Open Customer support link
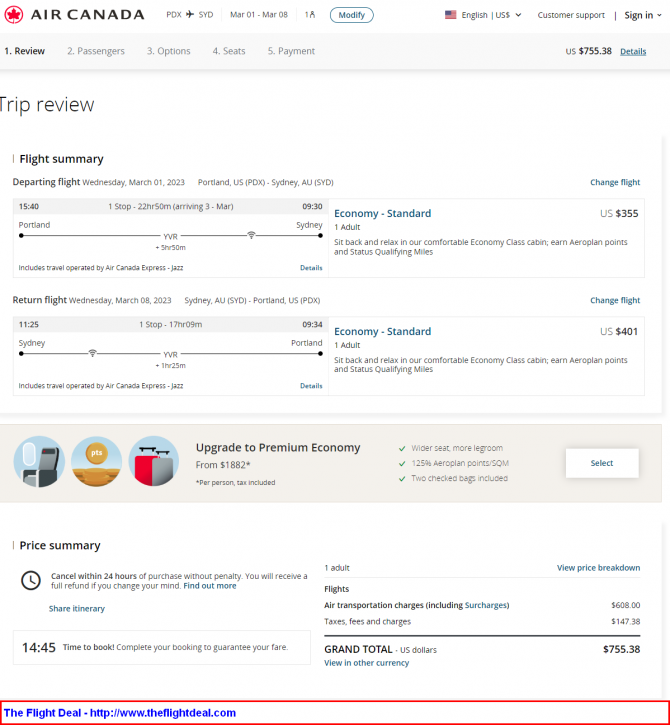This screenshot has height=725, width=670. click(571, 15)
